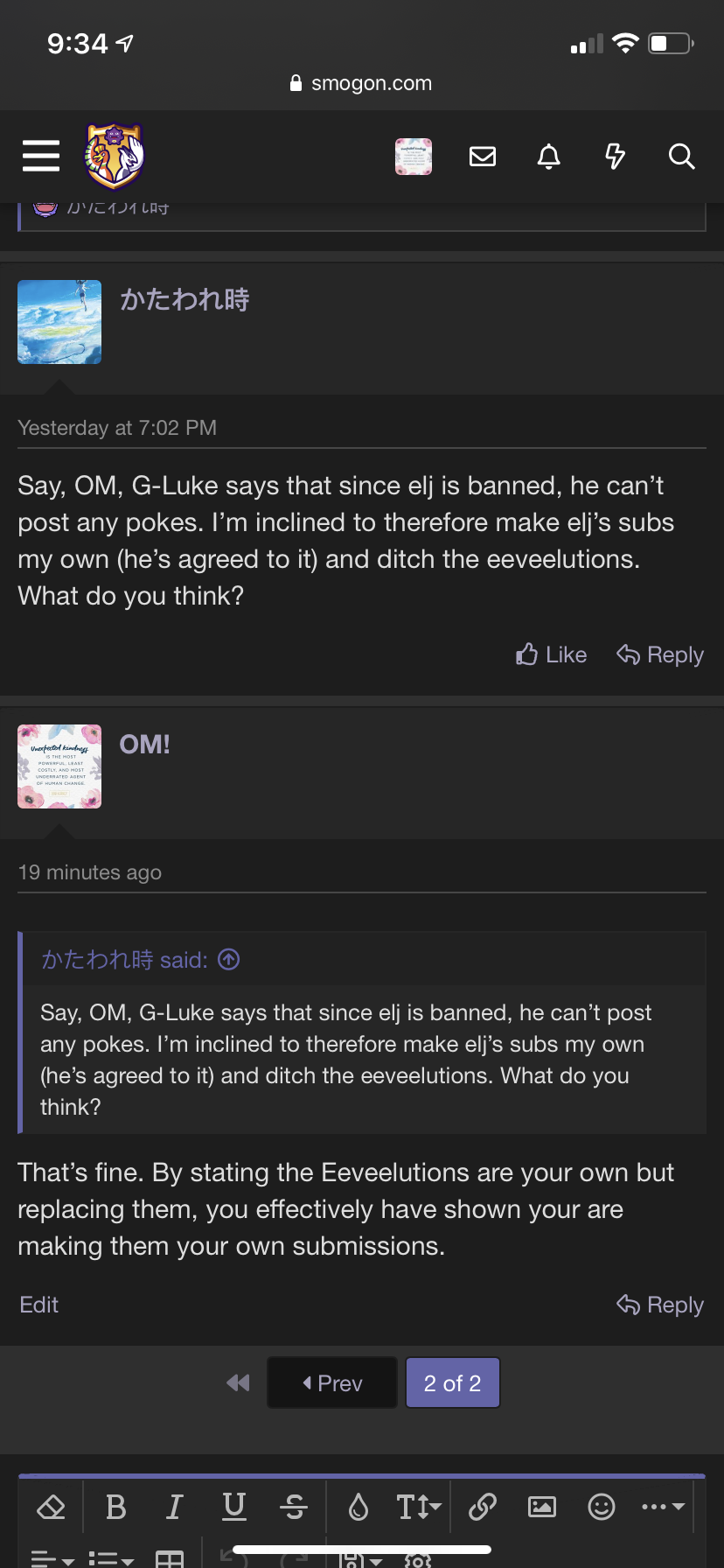724x1568 pixels.
Task: Toggle italic formatting in editor
Action: 175,1507
